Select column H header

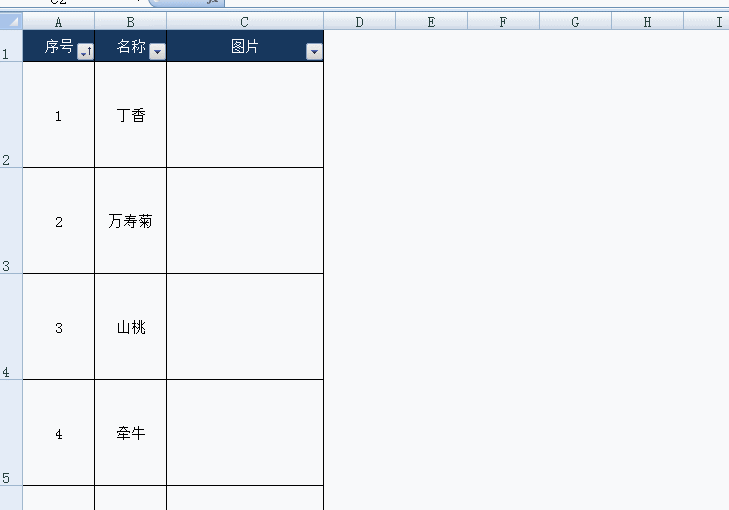[648, 21]
